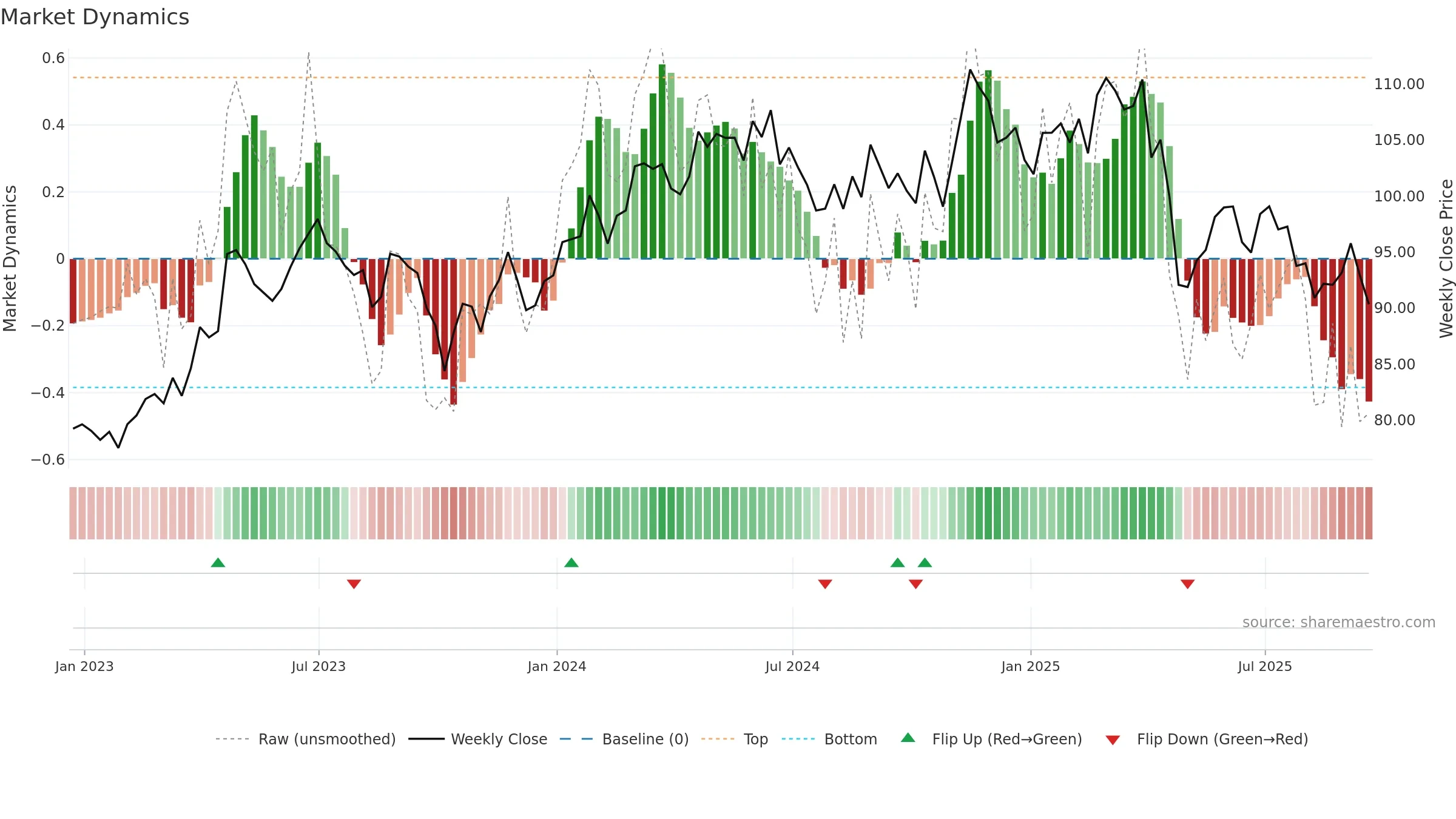
Task: Toggle the Weekly Close legend entry
Action: 478,739
